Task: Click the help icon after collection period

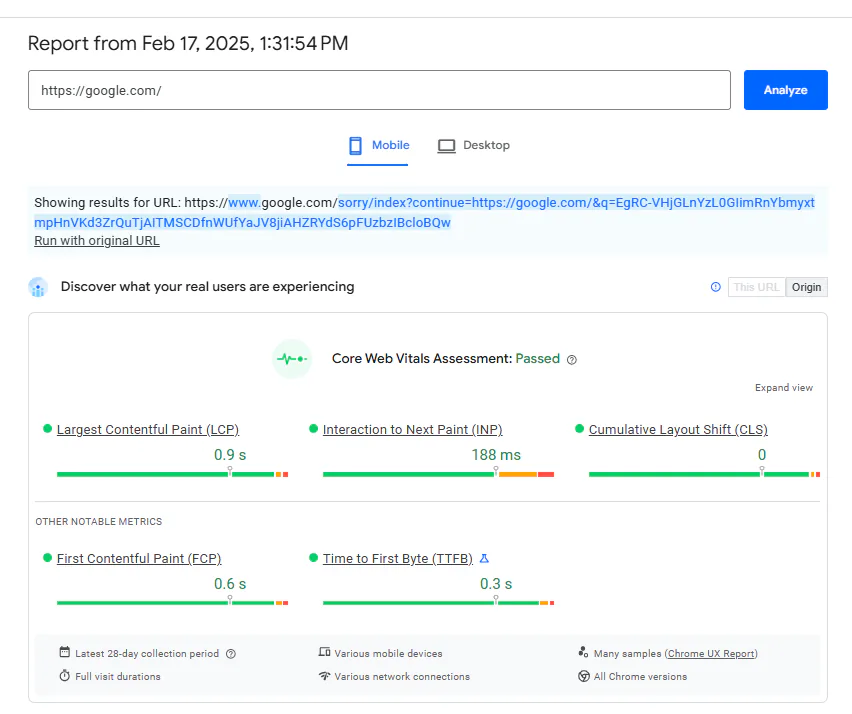Action: [231, 654]
